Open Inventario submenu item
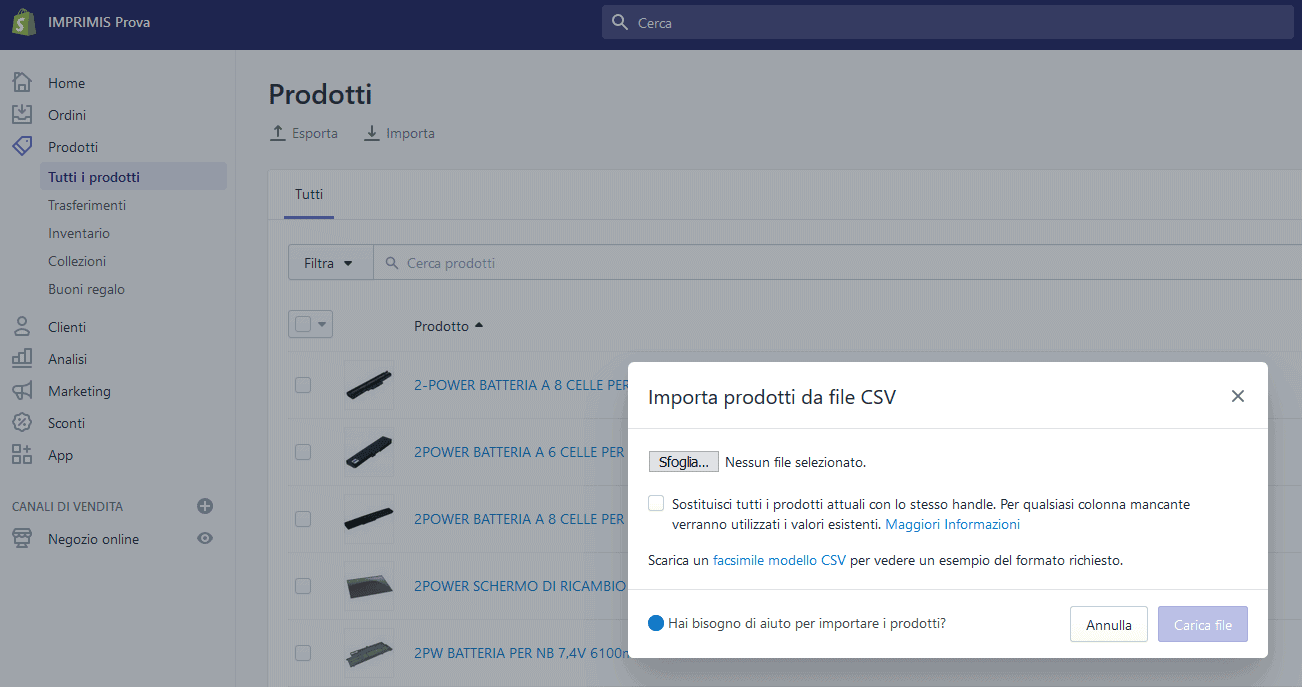 (x=79, y=233)
